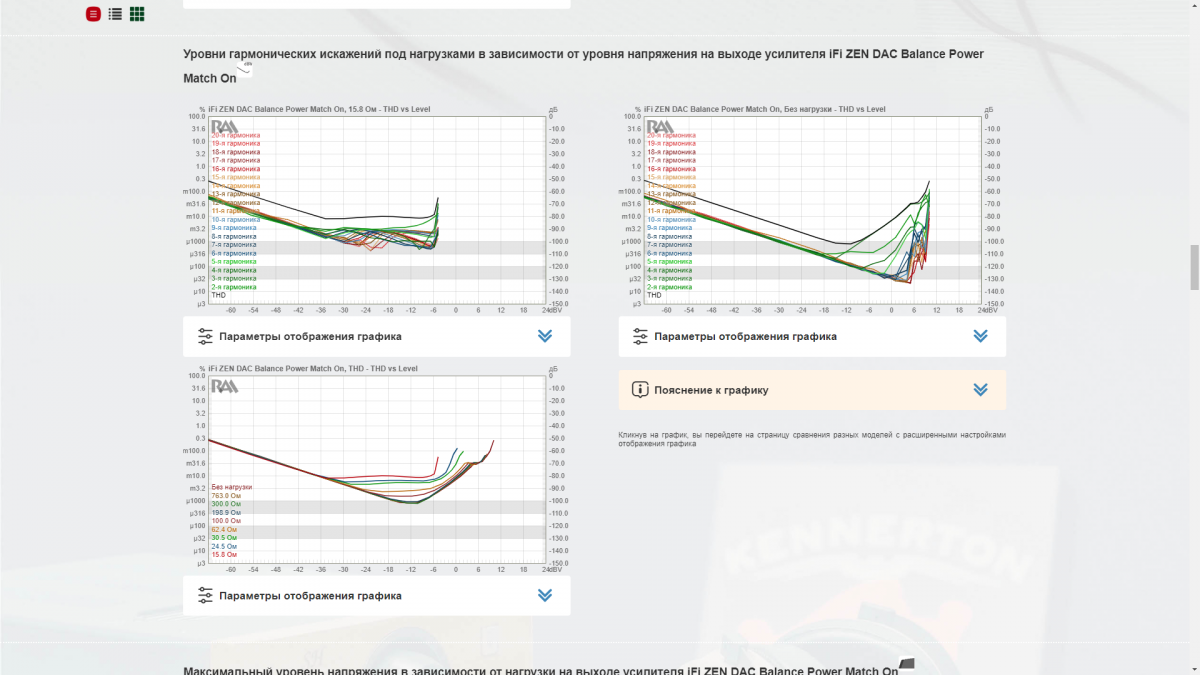This screenshot has width=1200, height=675.
Task: Click the sliders icon under the Без нагрузки chart
Action: tap(640, 337)
